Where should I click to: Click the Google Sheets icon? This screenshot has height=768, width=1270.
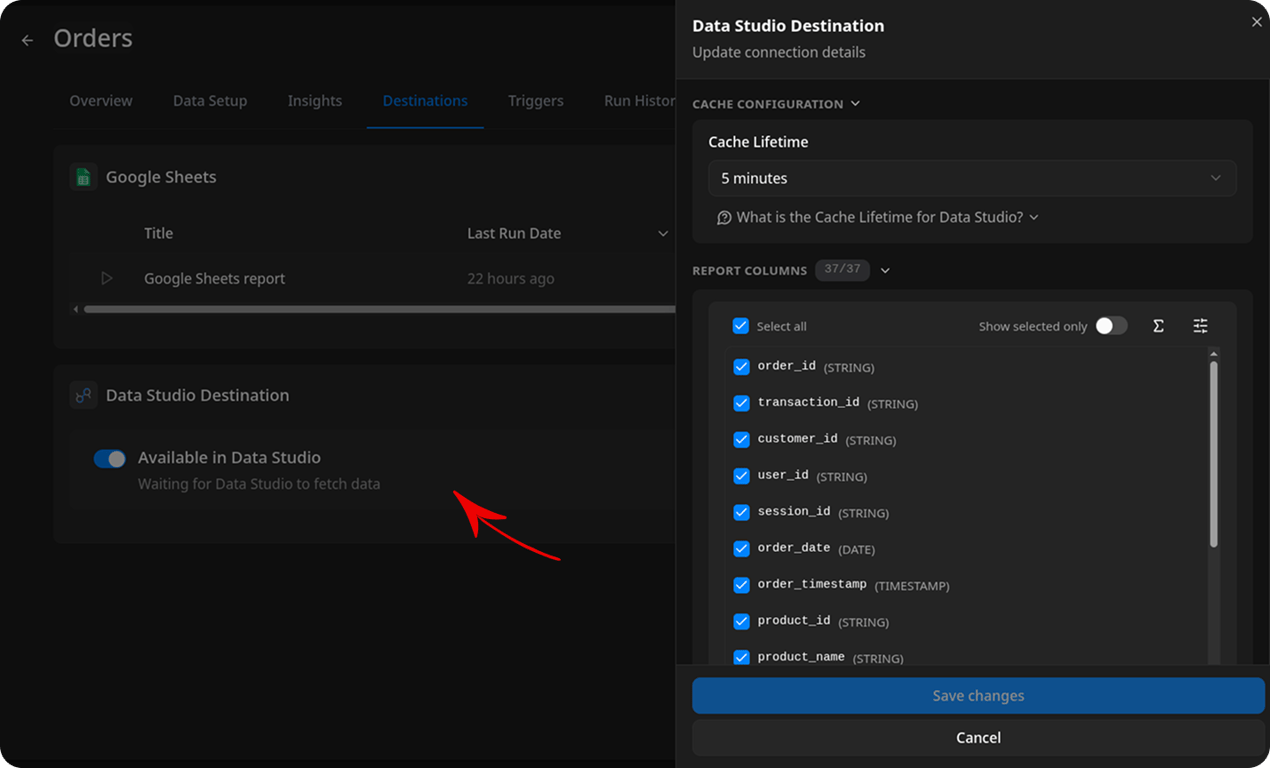click(84, 177)
